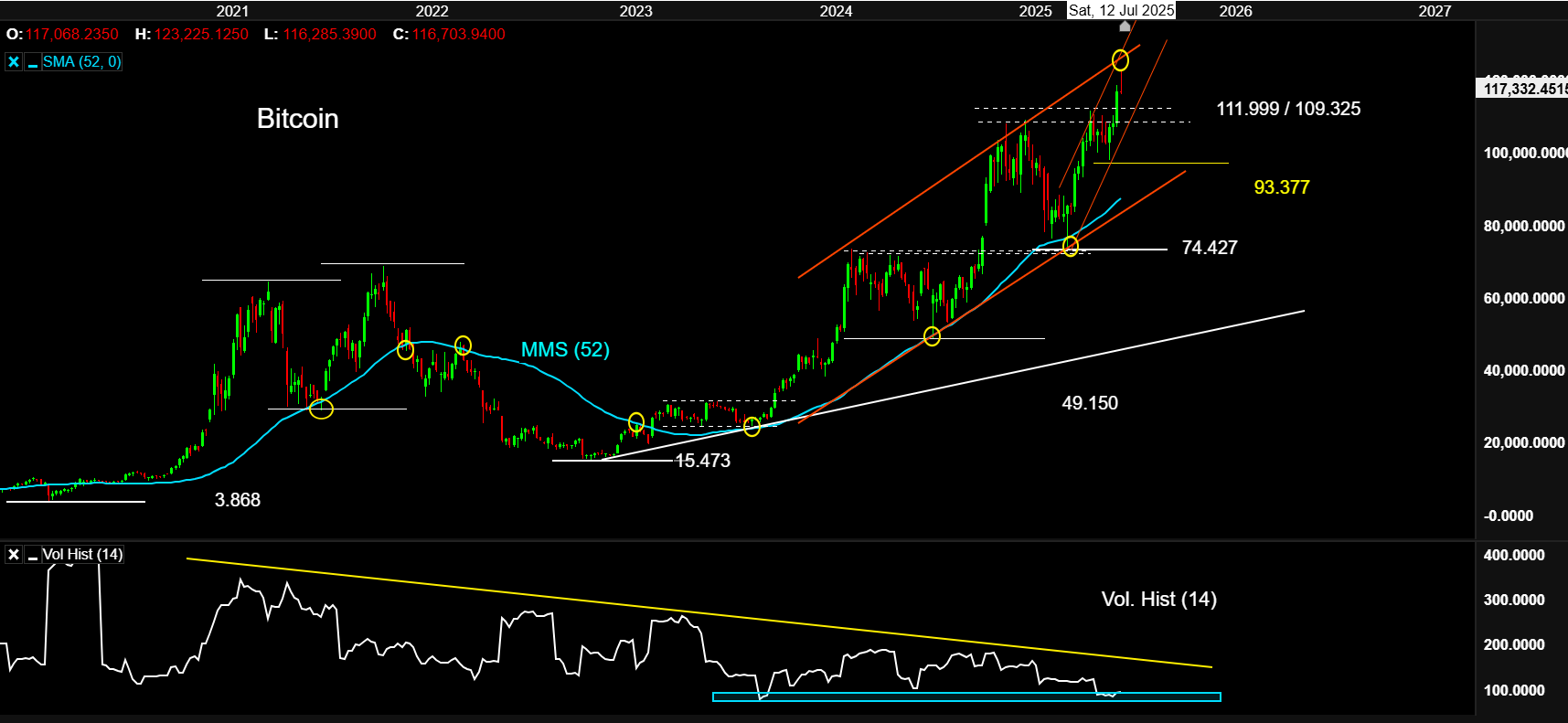
Task: Click the 40,000.0000 price axis label
Action: (1525, 370)
